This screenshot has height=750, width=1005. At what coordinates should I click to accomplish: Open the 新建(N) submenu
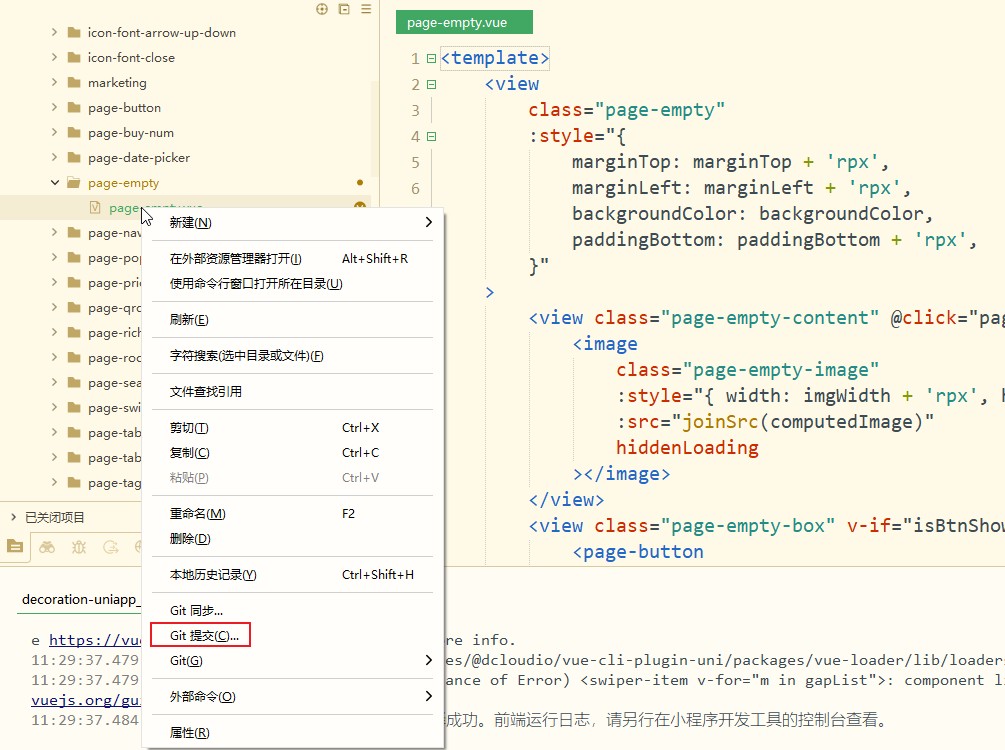(x=190, y=222)
